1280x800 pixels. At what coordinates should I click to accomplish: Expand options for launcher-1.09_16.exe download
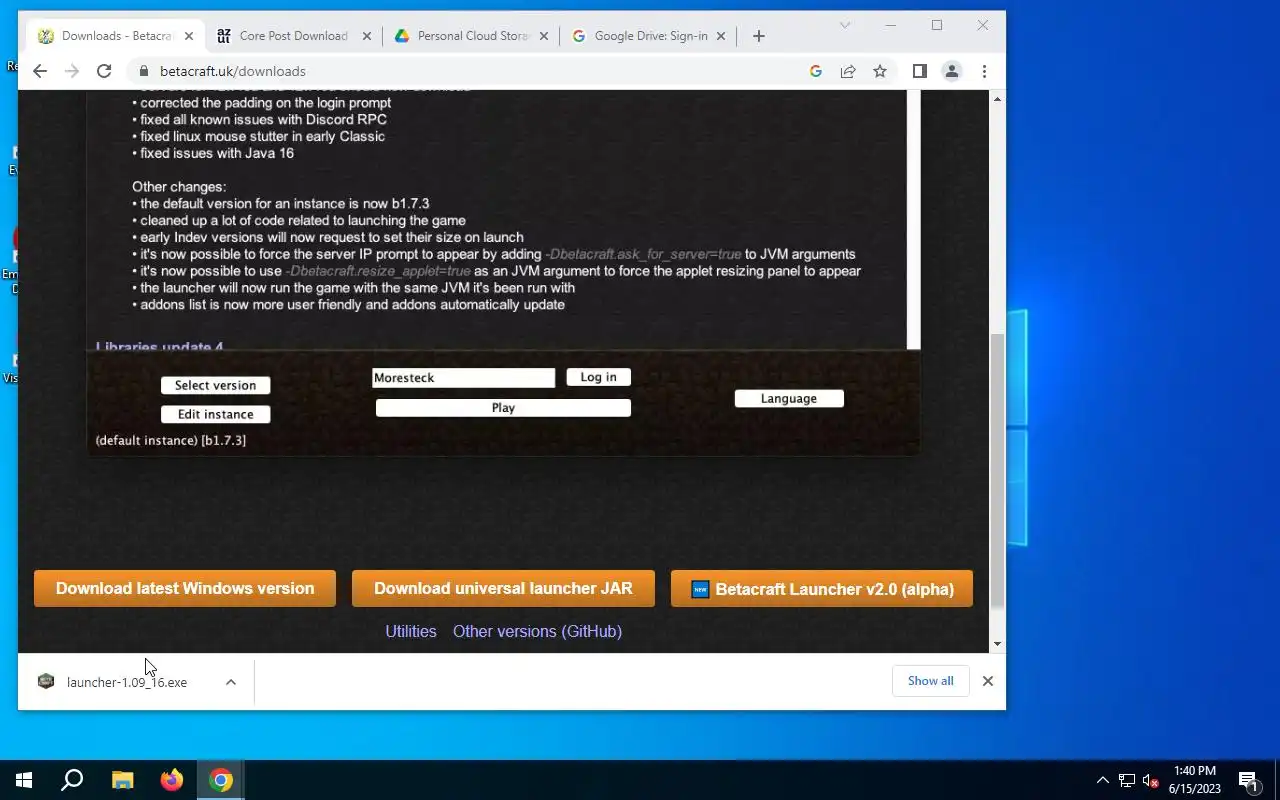pos(231,682)
